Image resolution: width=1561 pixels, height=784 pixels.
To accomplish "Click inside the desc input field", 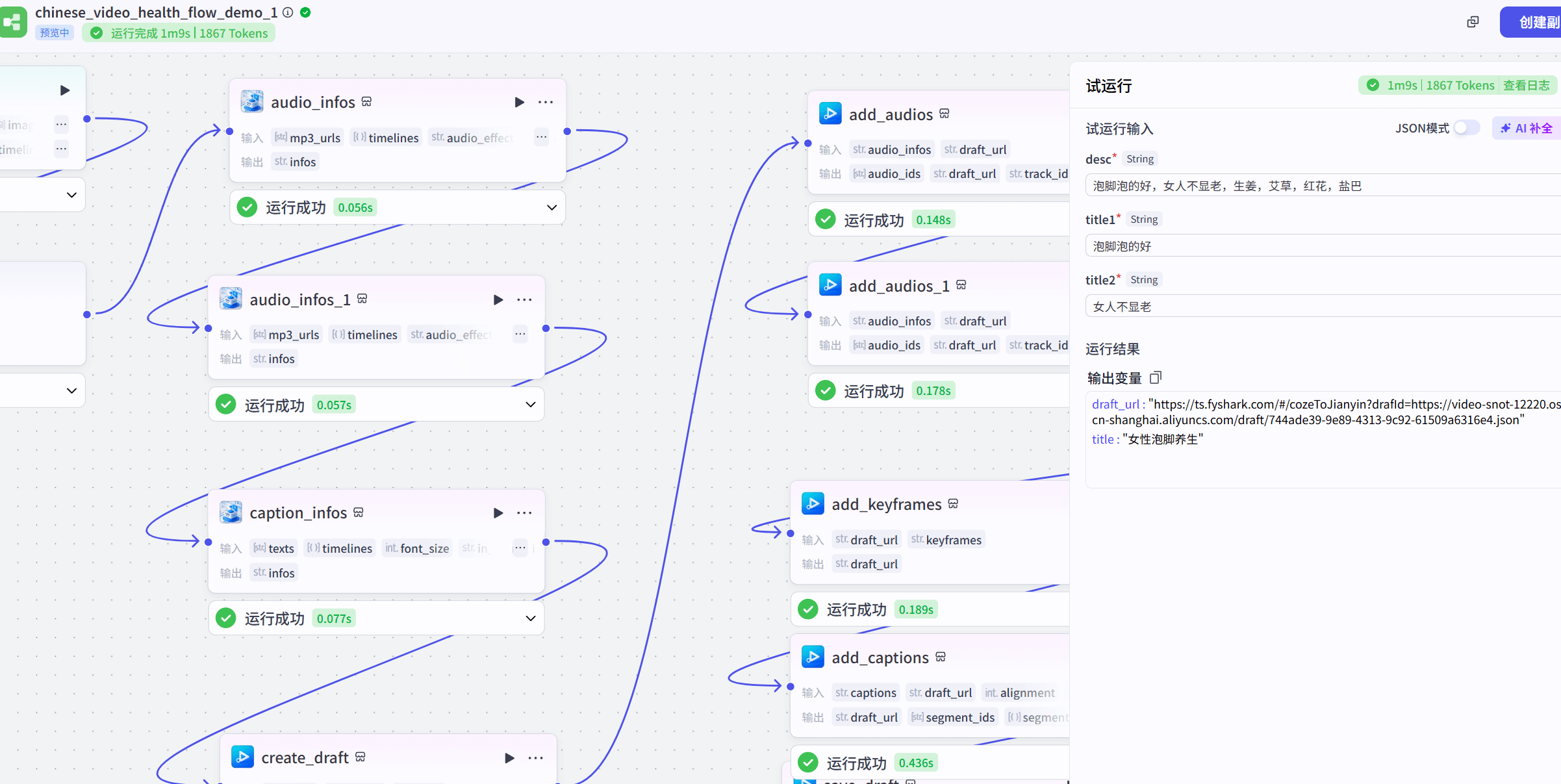I will (1319, 185).
